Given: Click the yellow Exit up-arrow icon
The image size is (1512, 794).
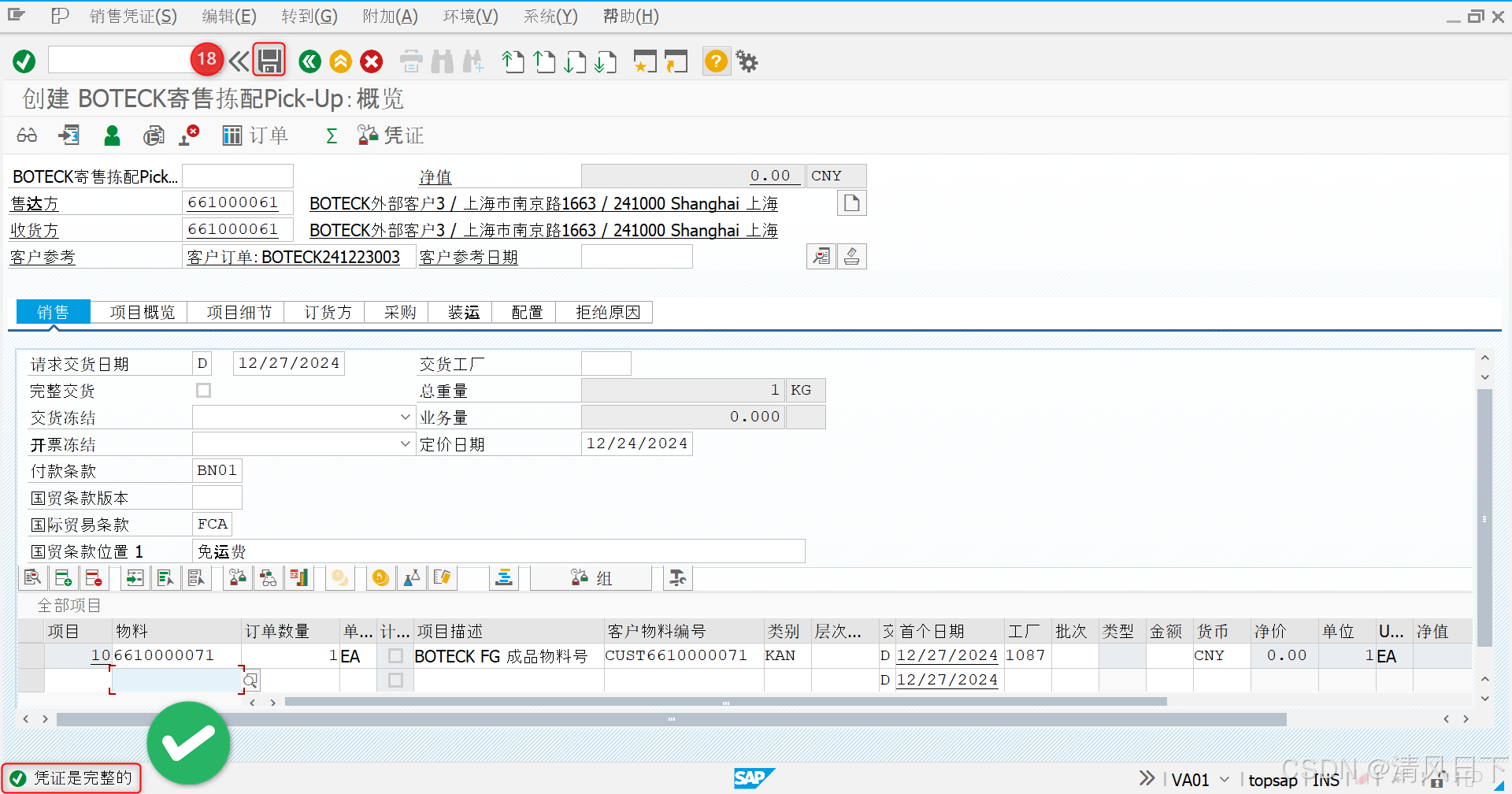Looking at the screenshot, I should [x=341, y=61].
